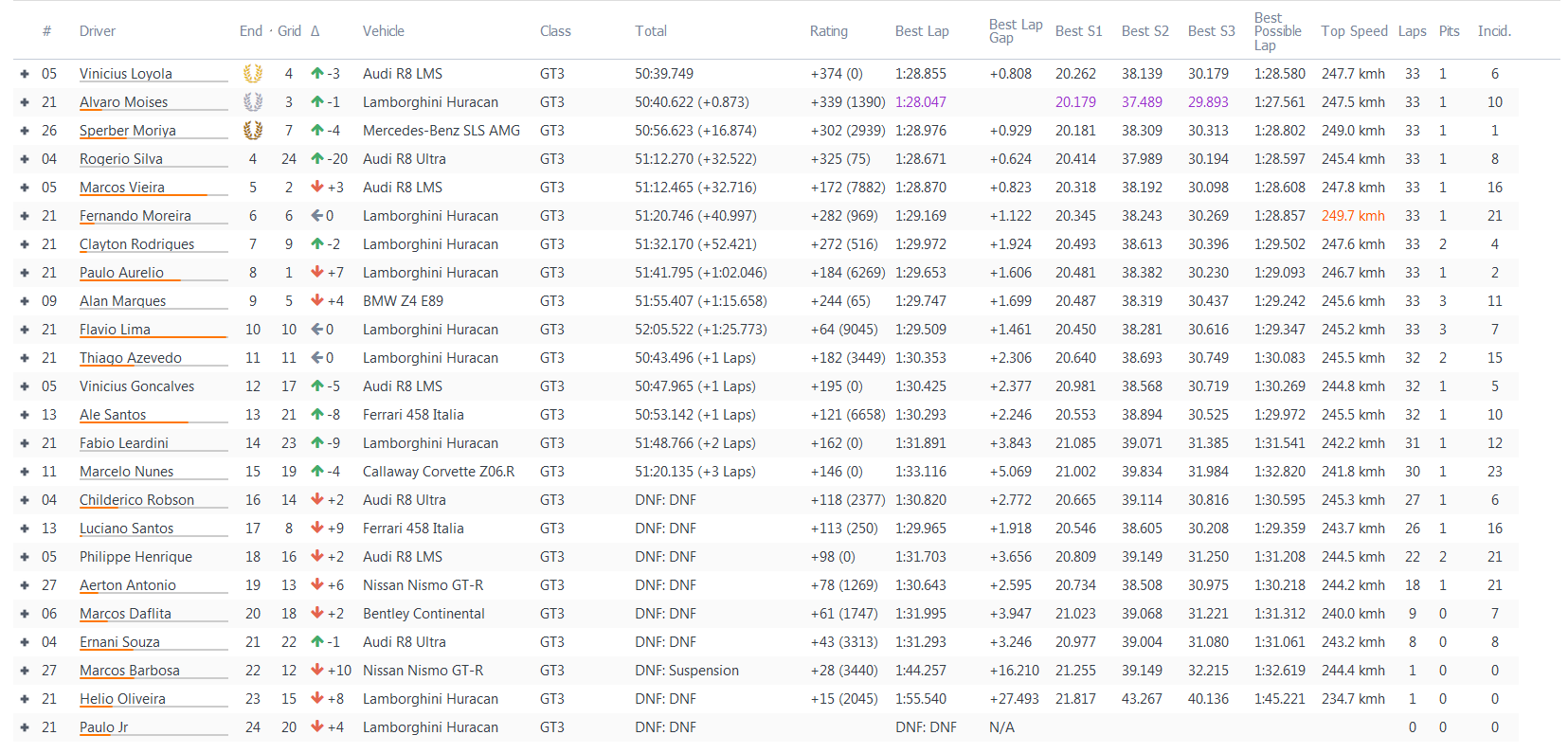Click grey left arrow in Flavio Lima row
The height and width of the screenshot is (753, 1568).
(x=317, y=329)
